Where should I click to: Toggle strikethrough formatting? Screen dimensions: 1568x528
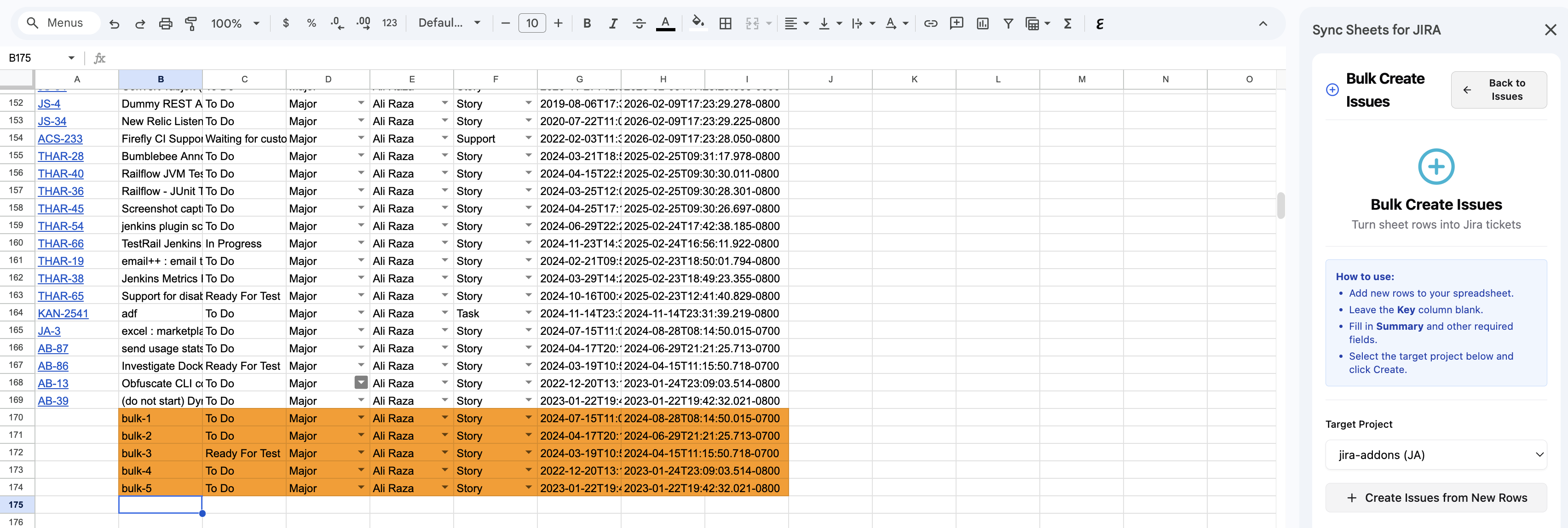[639, 23]
